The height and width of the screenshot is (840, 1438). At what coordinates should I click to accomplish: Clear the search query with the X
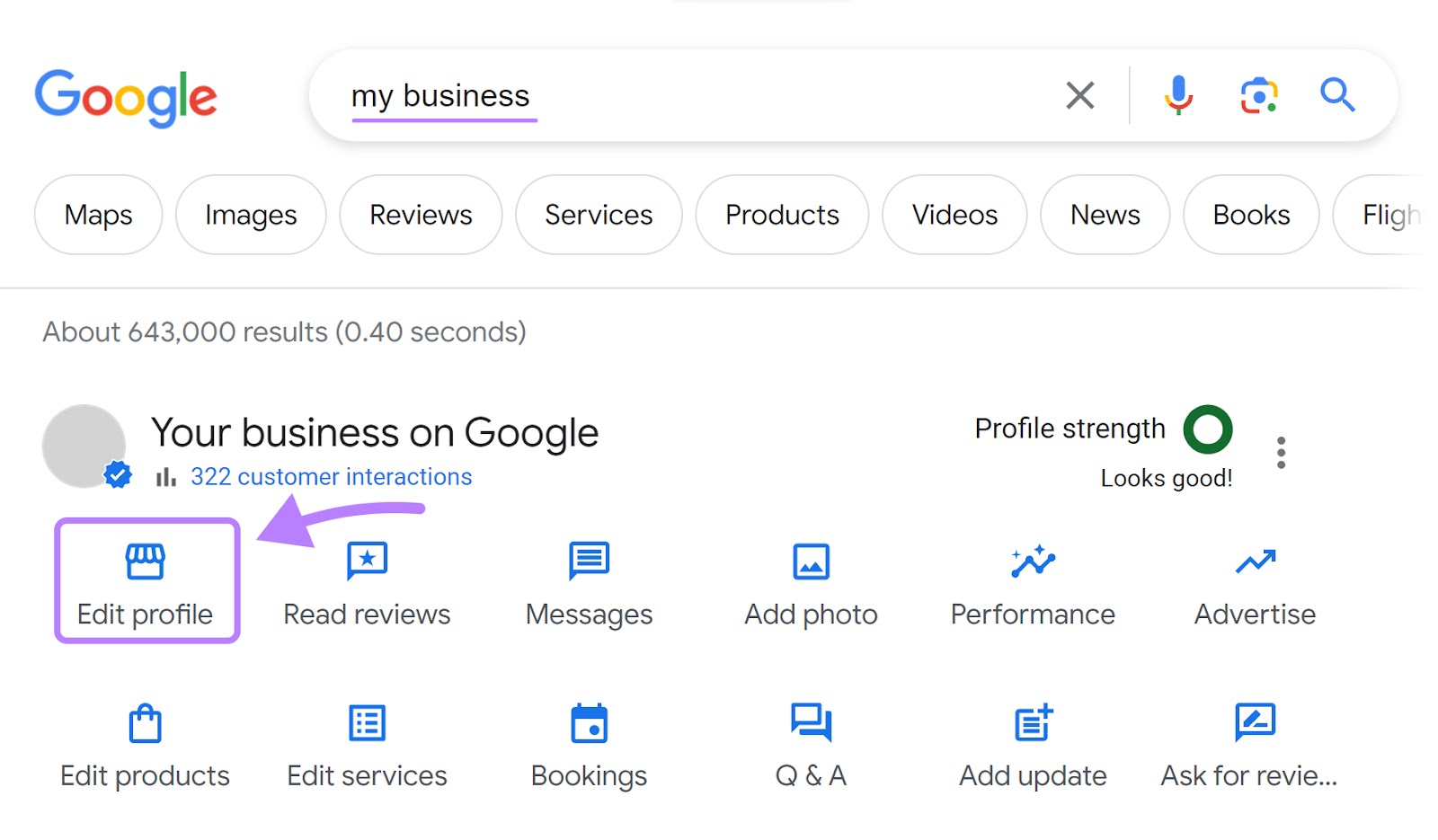point(1079,94)
